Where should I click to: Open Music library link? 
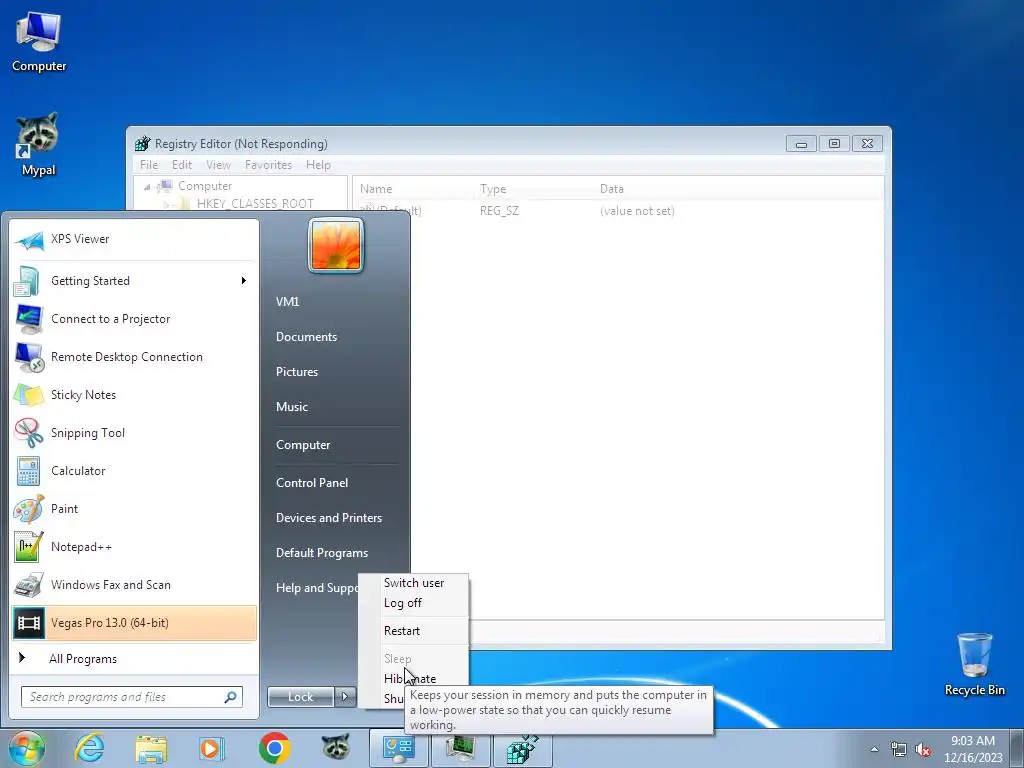pos(291,407)
